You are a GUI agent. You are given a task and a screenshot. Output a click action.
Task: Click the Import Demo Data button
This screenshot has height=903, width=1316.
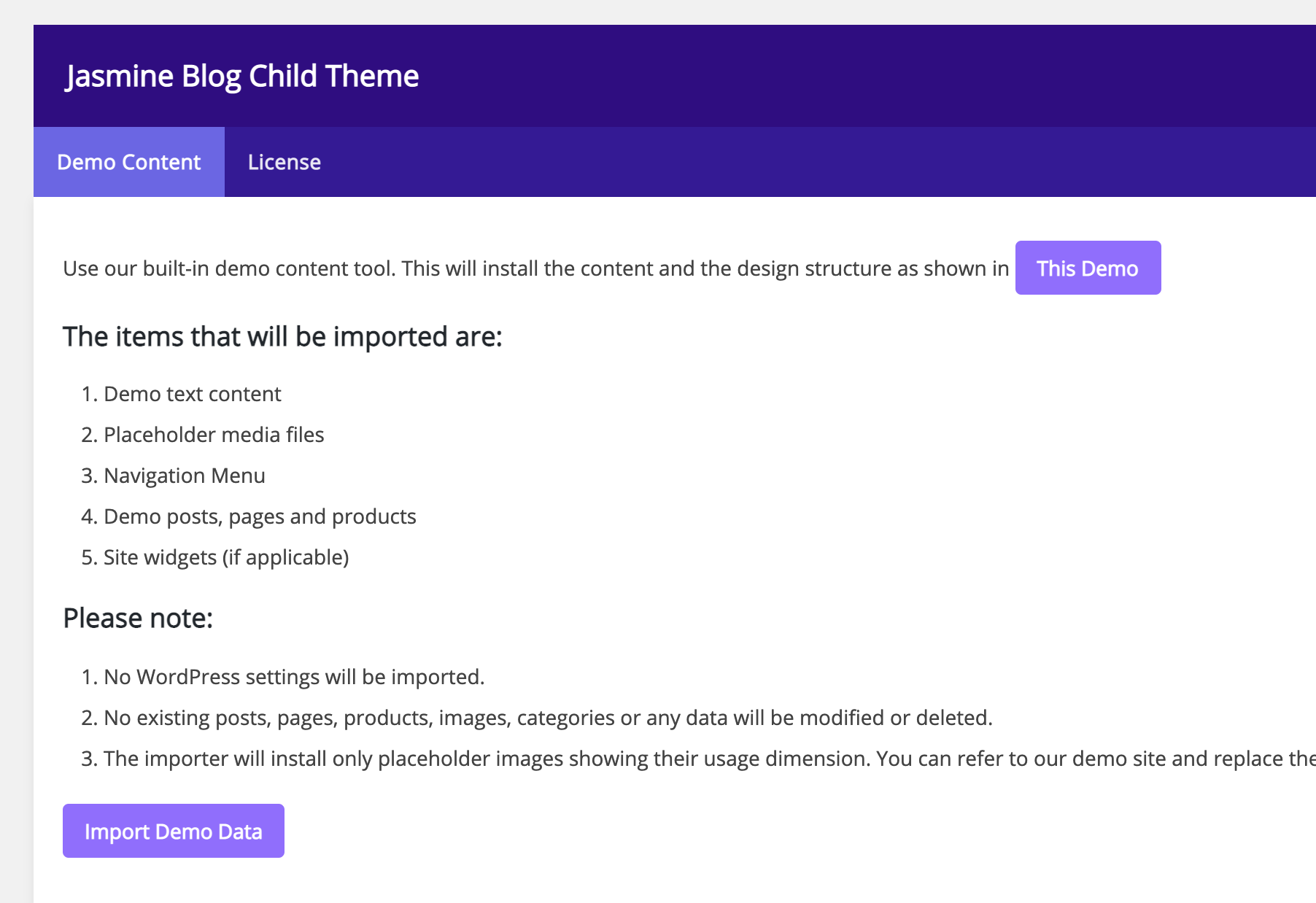click(174, 831)
